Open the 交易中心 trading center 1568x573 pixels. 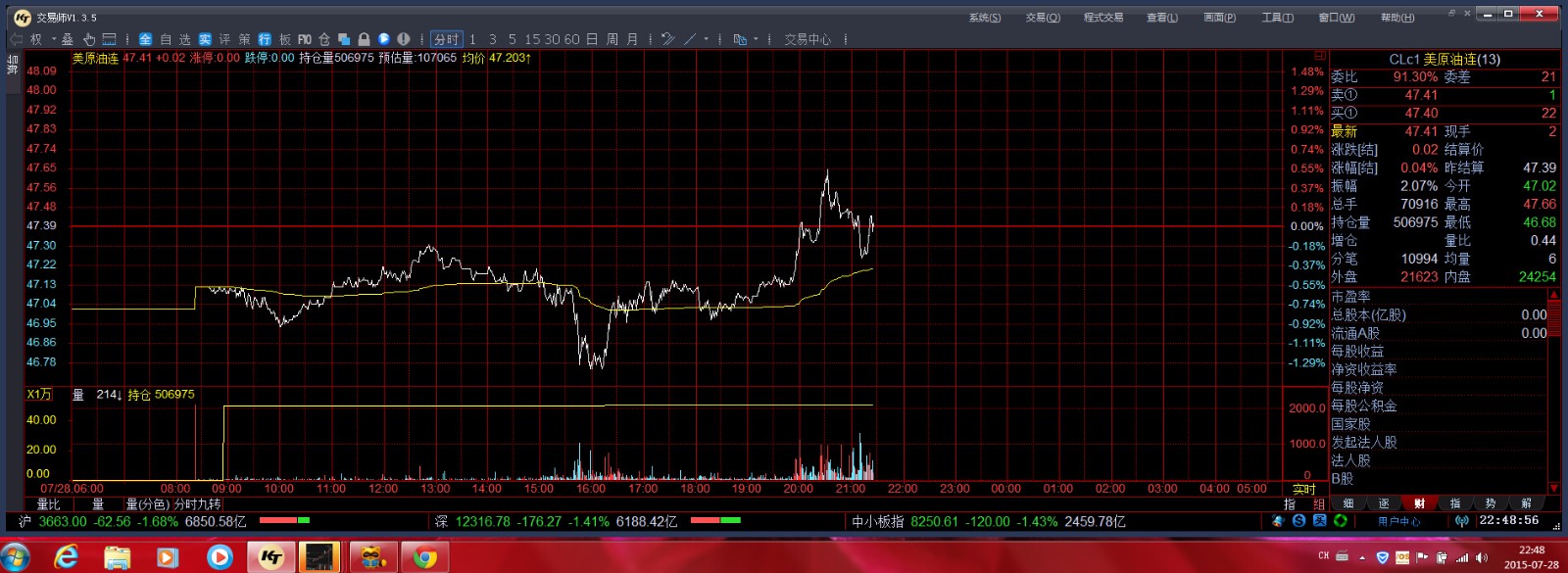(808, 39)
